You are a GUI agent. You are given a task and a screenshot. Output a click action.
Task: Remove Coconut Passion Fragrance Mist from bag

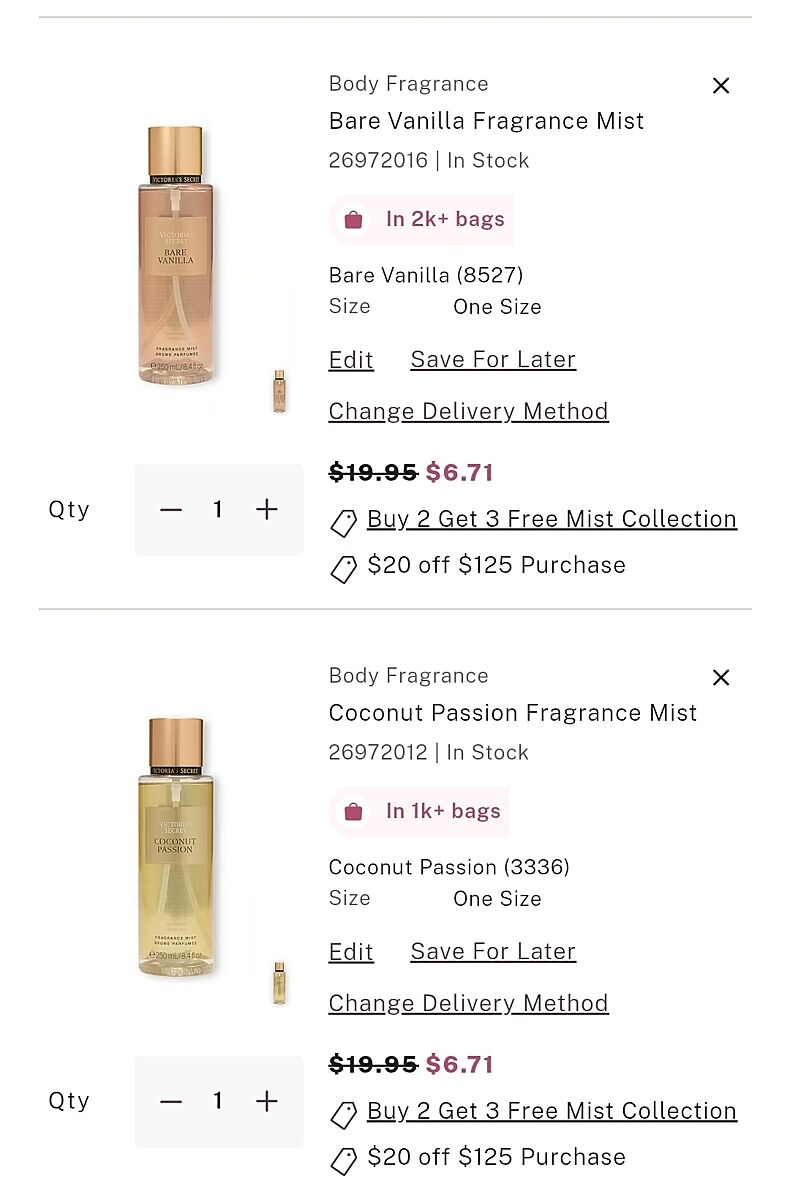[721, 678]
